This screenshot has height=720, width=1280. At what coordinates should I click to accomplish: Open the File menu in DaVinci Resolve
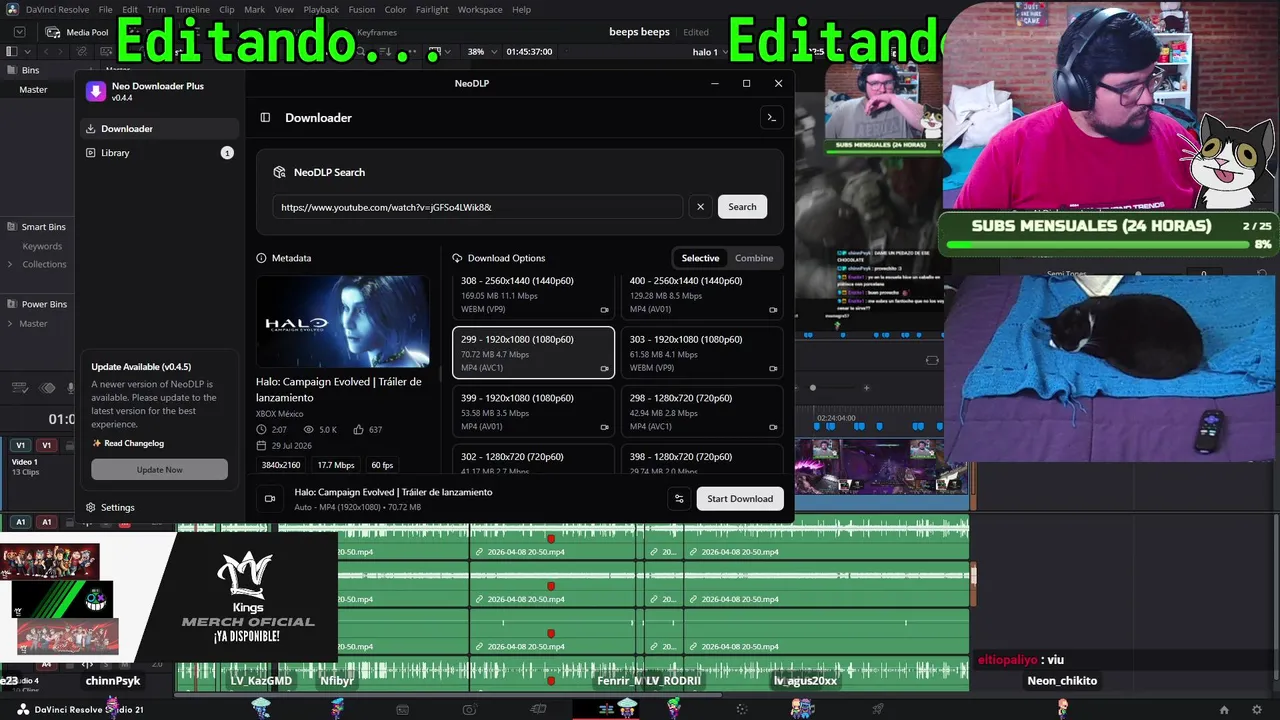coord(105,9)
